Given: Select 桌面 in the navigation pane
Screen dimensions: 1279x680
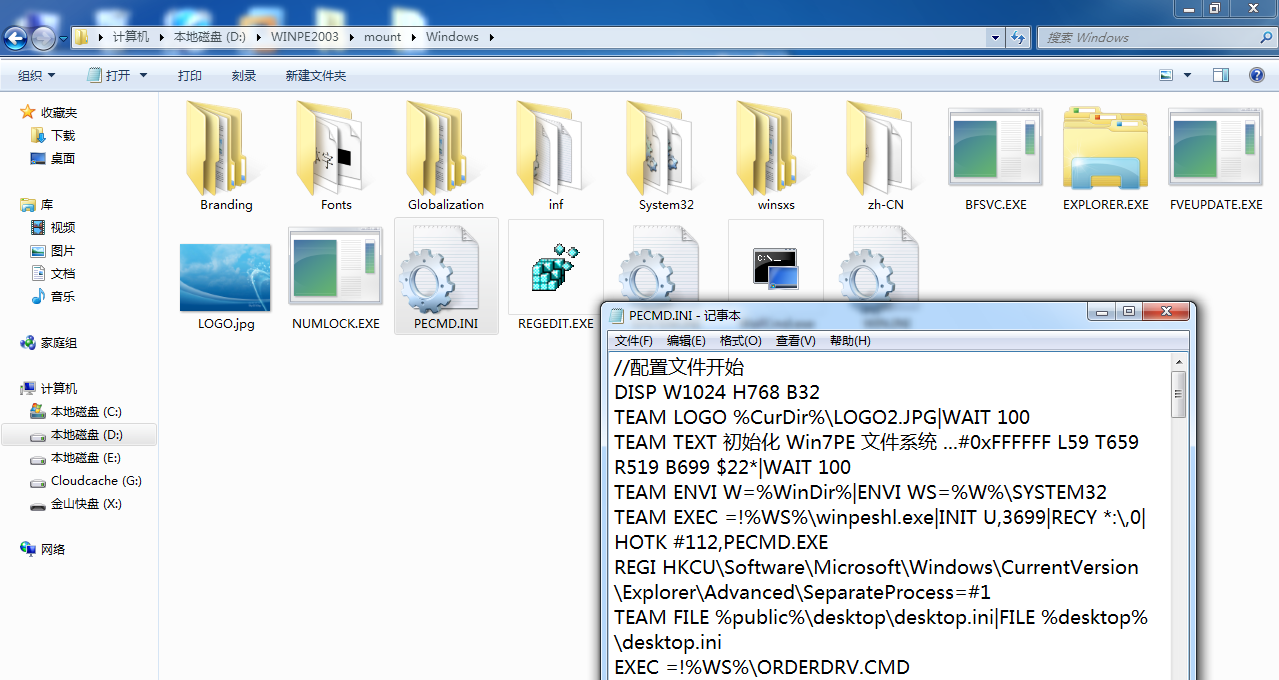Looking at the screenshot, I should click(63, 158).
